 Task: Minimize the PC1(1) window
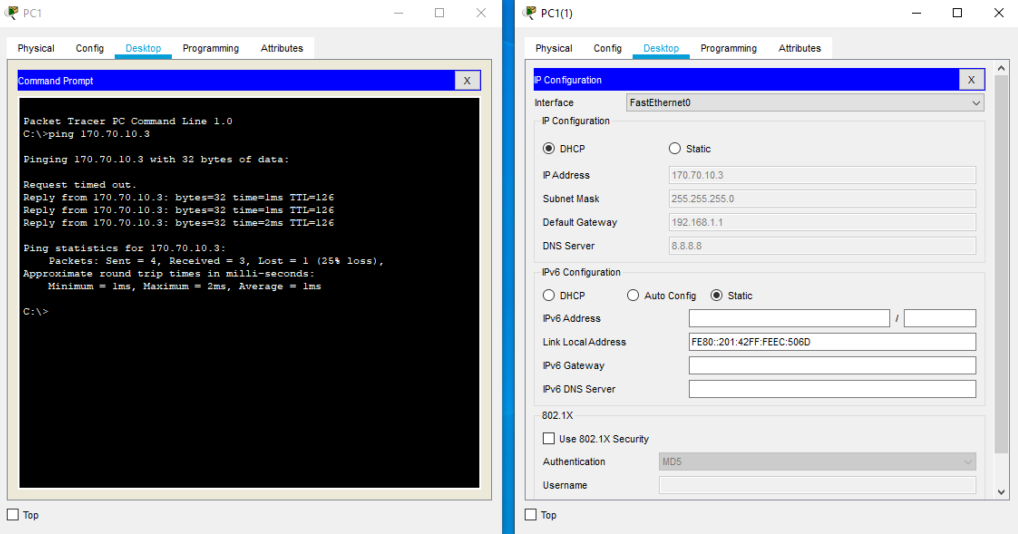916,13
